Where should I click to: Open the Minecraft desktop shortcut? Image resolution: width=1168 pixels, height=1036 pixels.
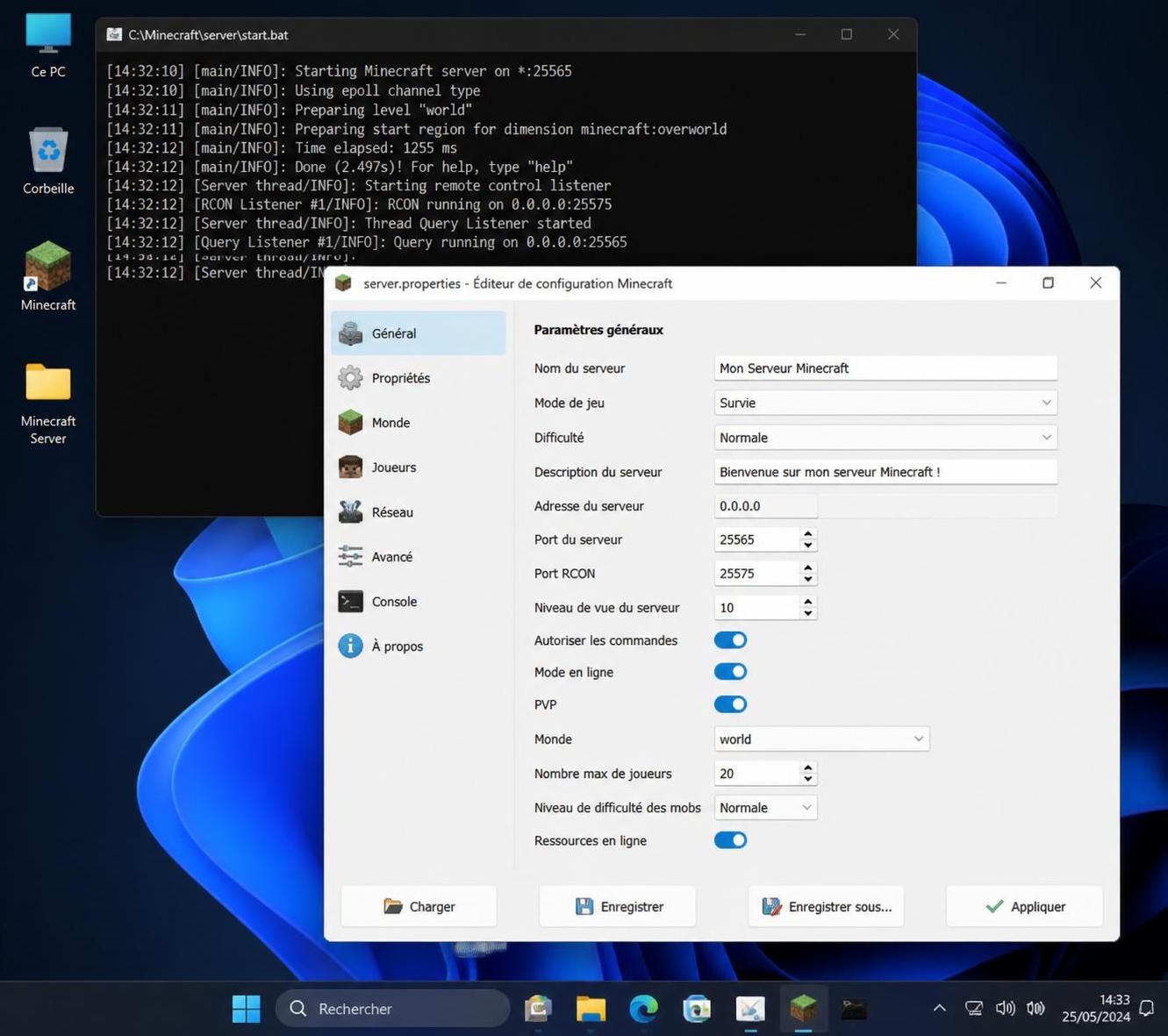48,276
